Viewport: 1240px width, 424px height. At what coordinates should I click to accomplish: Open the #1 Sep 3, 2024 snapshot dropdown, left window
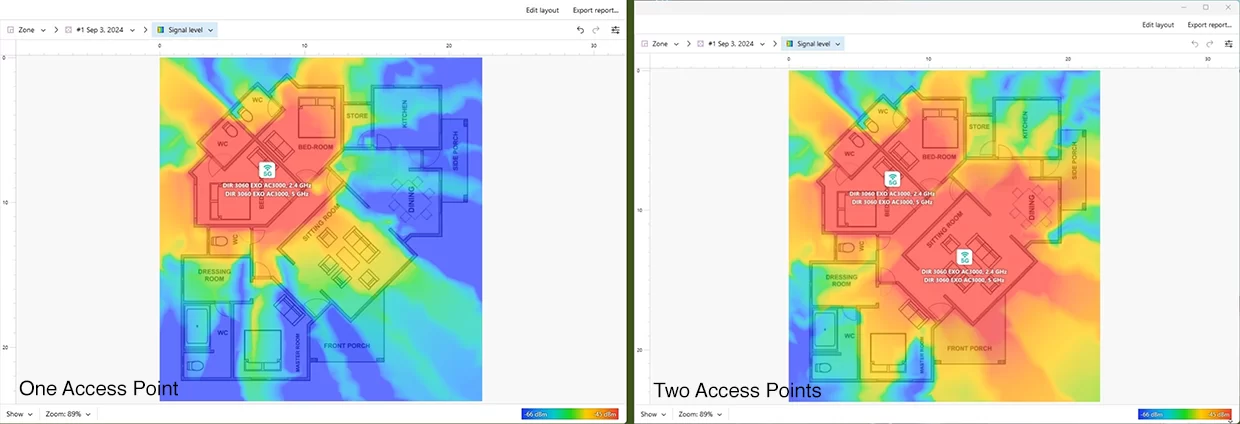(x=101, y=30)
